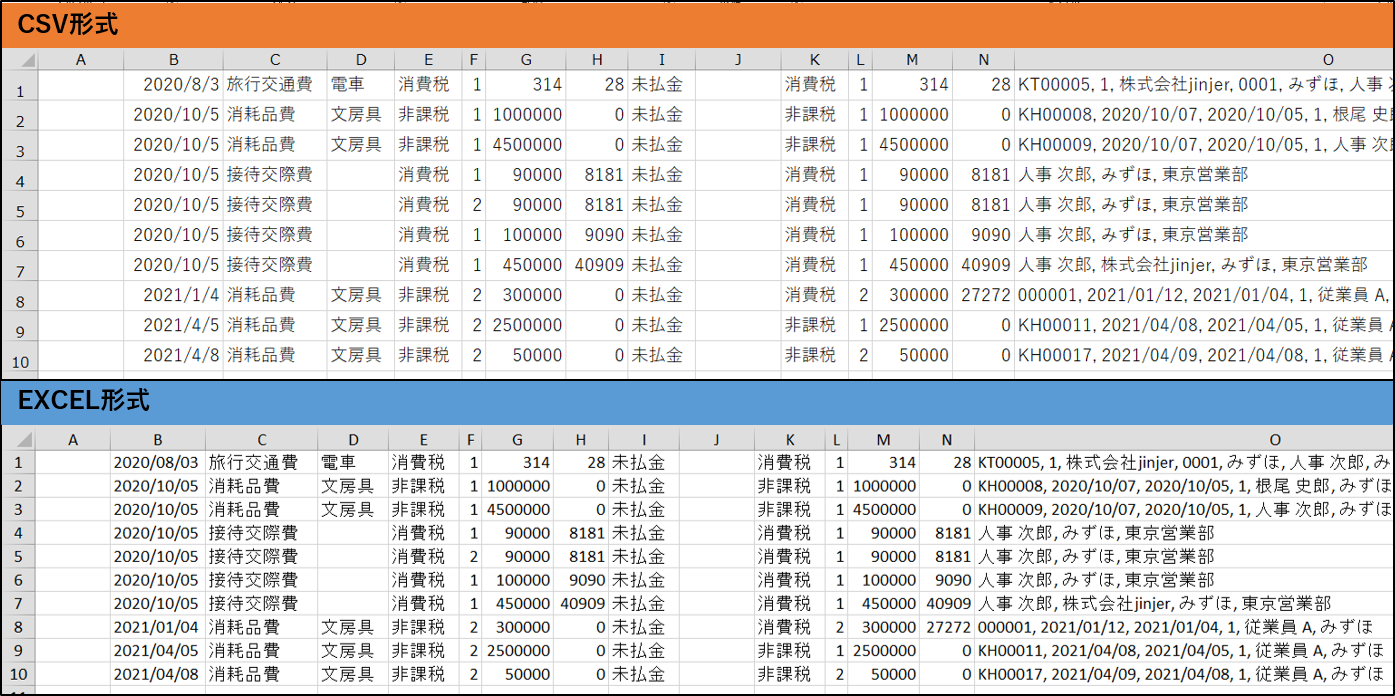Click column O header in the EXCEL table
Image resolution: width=1395 pixels, height=696 pixels.
(x=1275, y=439)
